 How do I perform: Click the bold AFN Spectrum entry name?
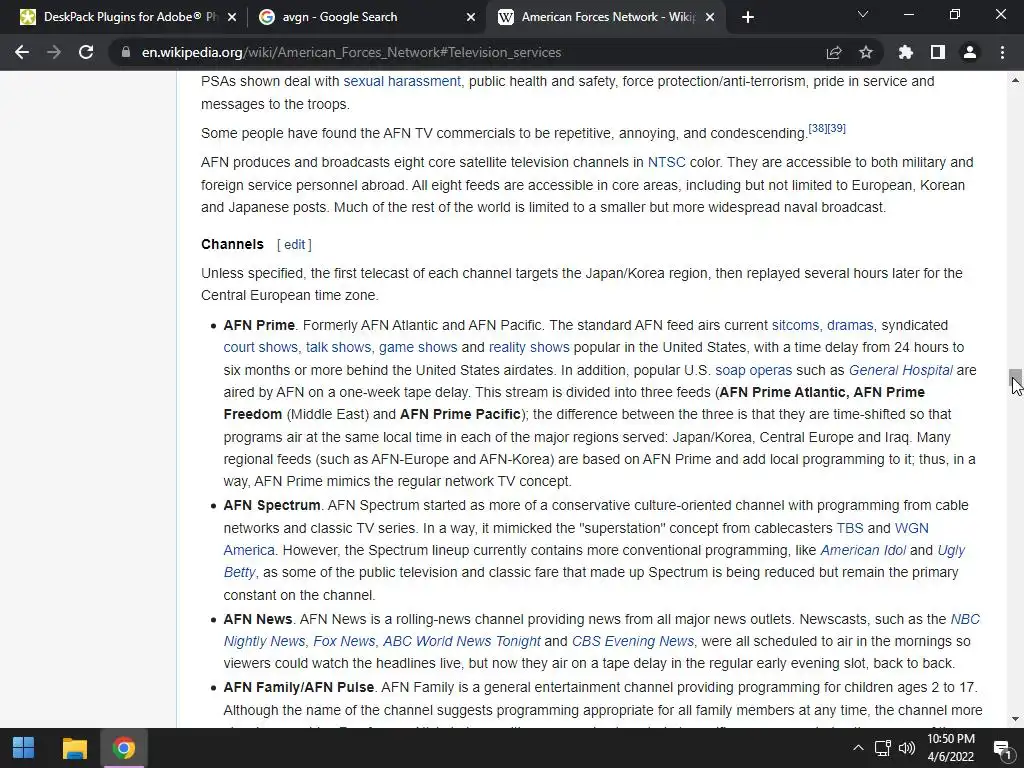(272, 505)
